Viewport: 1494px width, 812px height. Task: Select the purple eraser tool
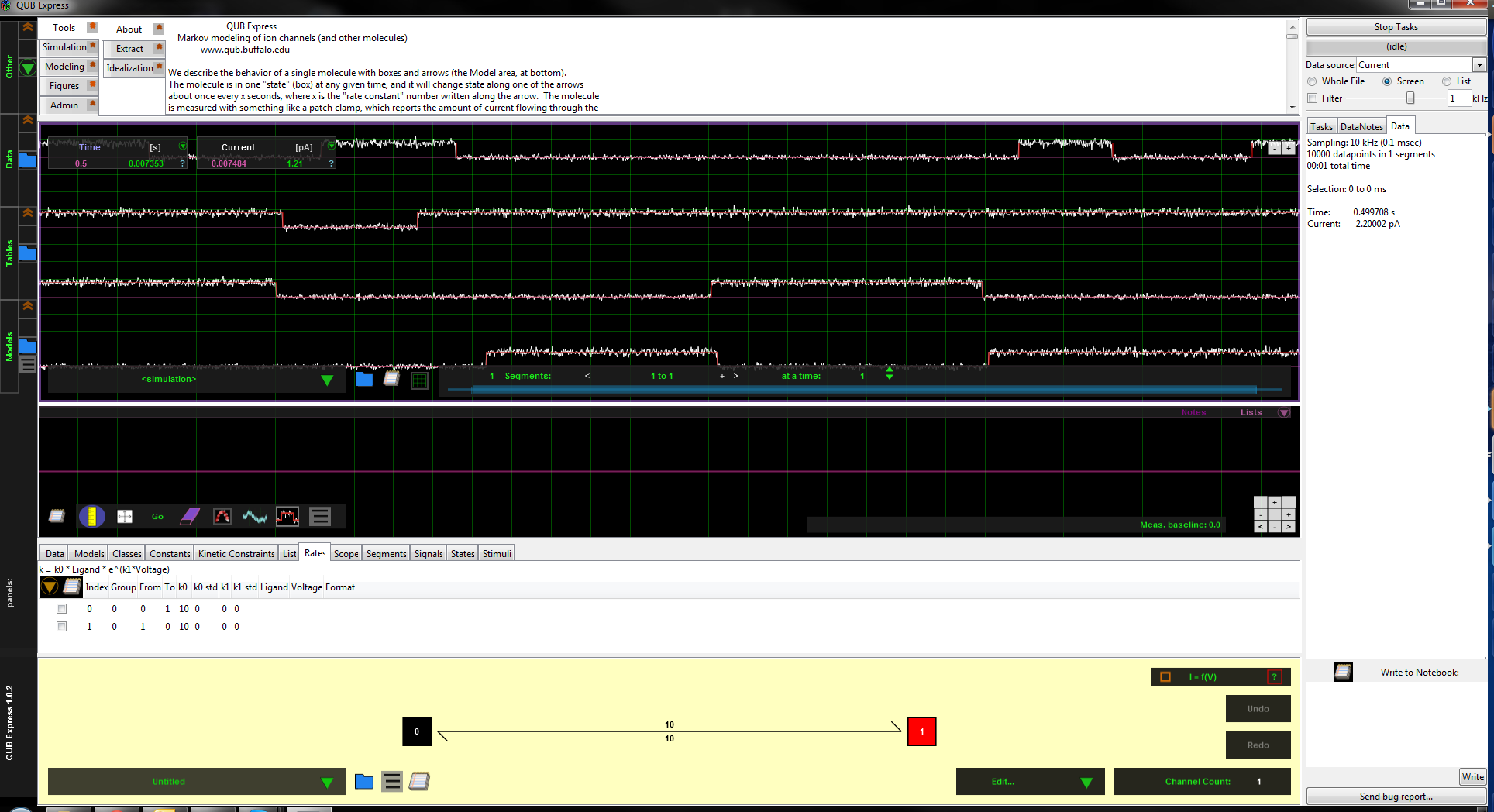pyautogui.click(x=190, y=516)
